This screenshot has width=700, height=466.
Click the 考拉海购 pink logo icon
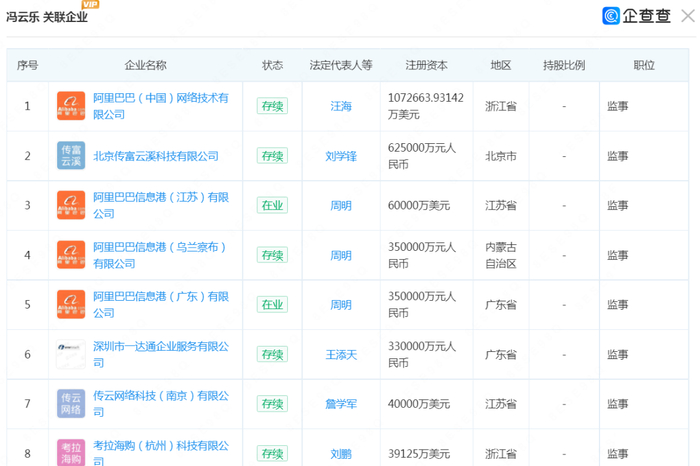click(71, 453)
